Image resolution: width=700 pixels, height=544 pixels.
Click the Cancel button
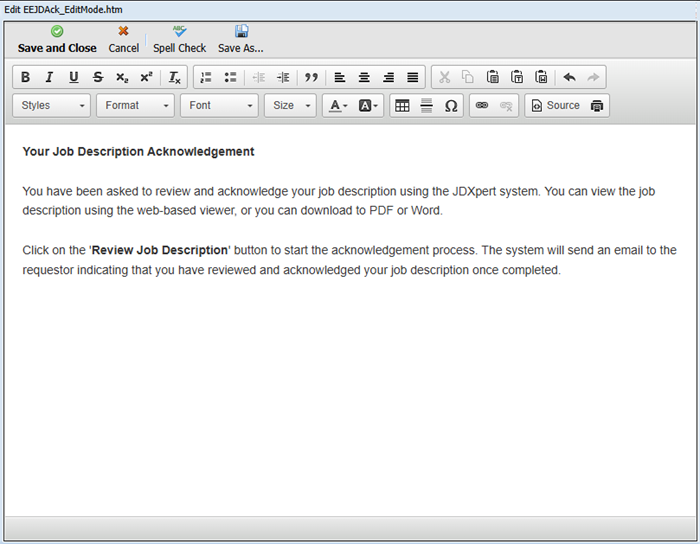tap(124, 40)
